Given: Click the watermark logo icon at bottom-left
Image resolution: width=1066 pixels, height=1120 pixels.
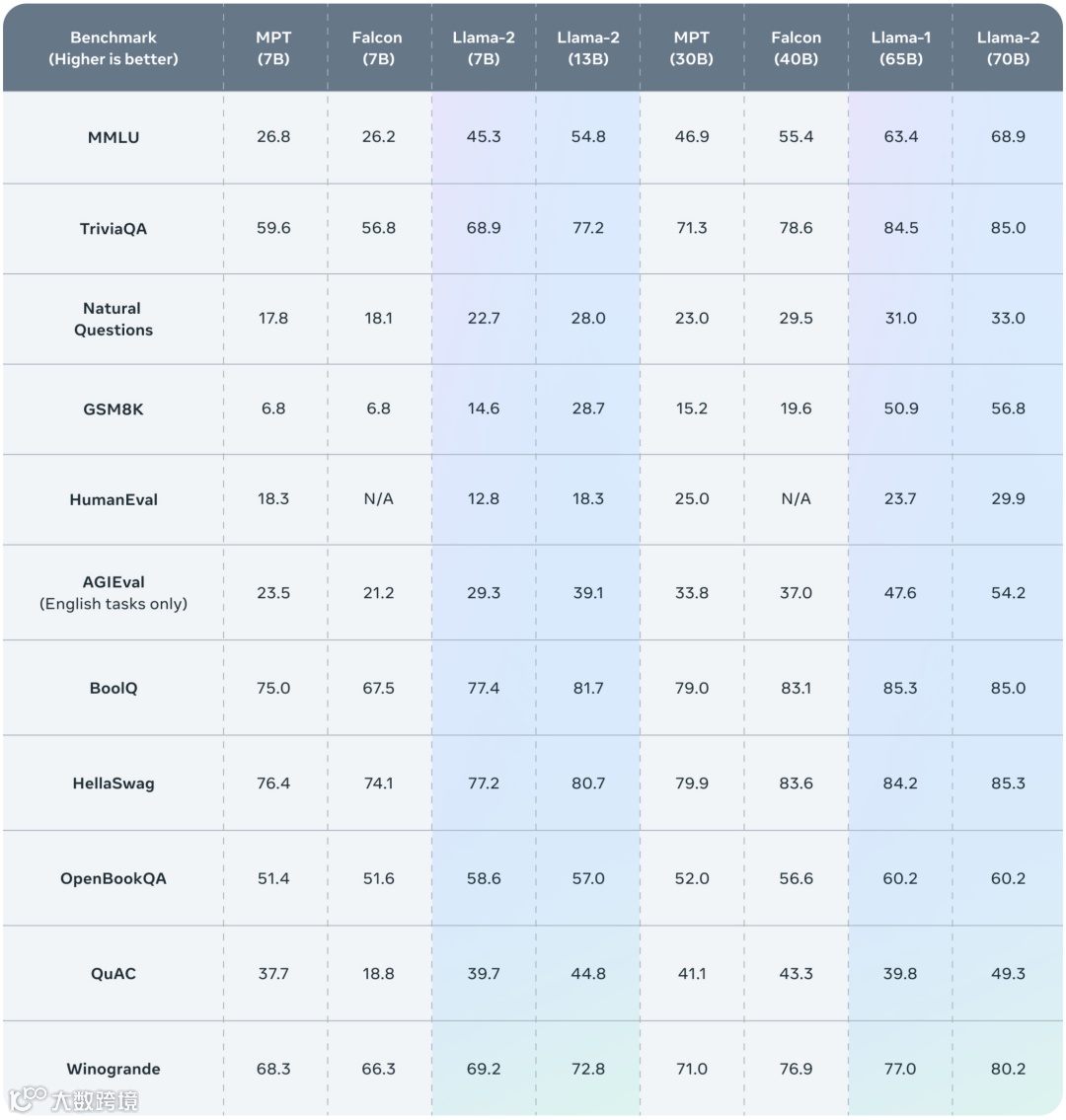Looking at the screenshot, I should (28, 1098).
